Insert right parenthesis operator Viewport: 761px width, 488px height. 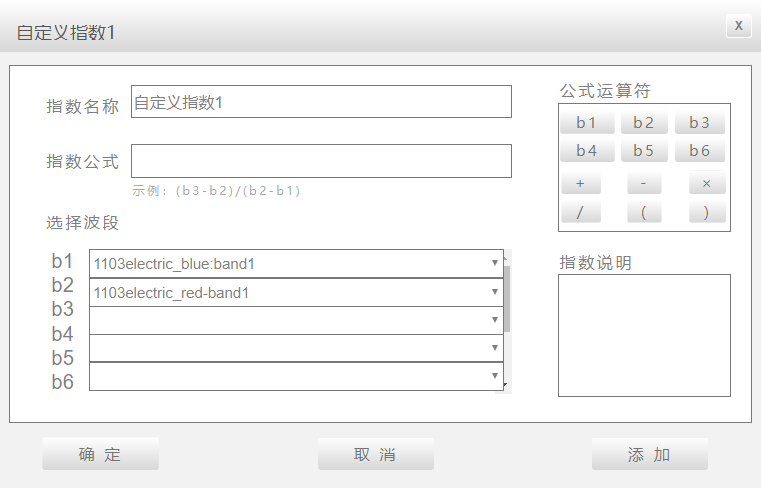(707, 212)
